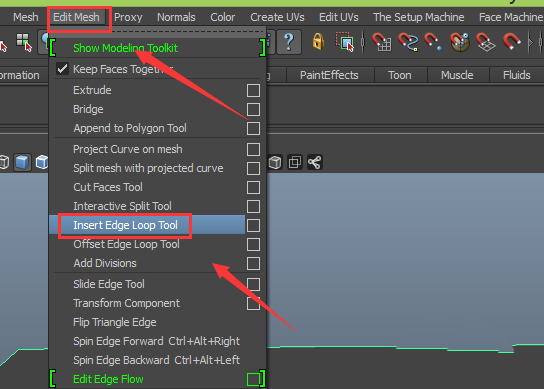The width and height of the screenshot is (544, 389).
Task: Open the Normals menu
Action: point(176,17)
